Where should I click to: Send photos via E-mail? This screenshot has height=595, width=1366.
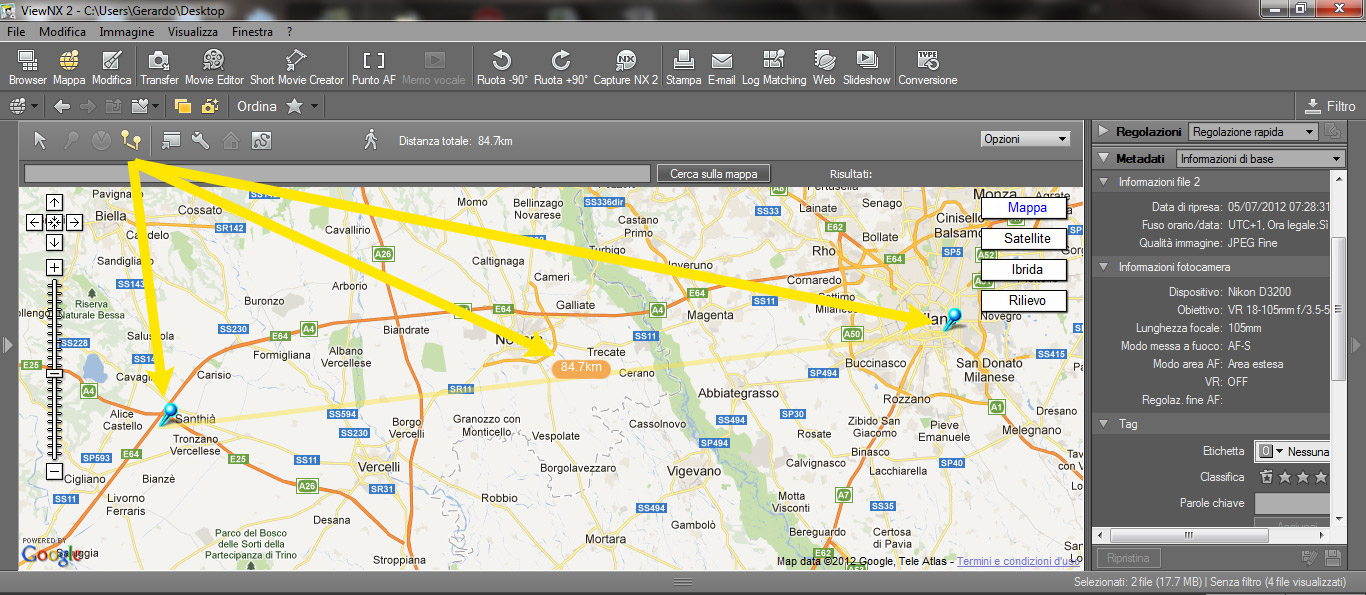pyautogui.click(x=721, y=67)
